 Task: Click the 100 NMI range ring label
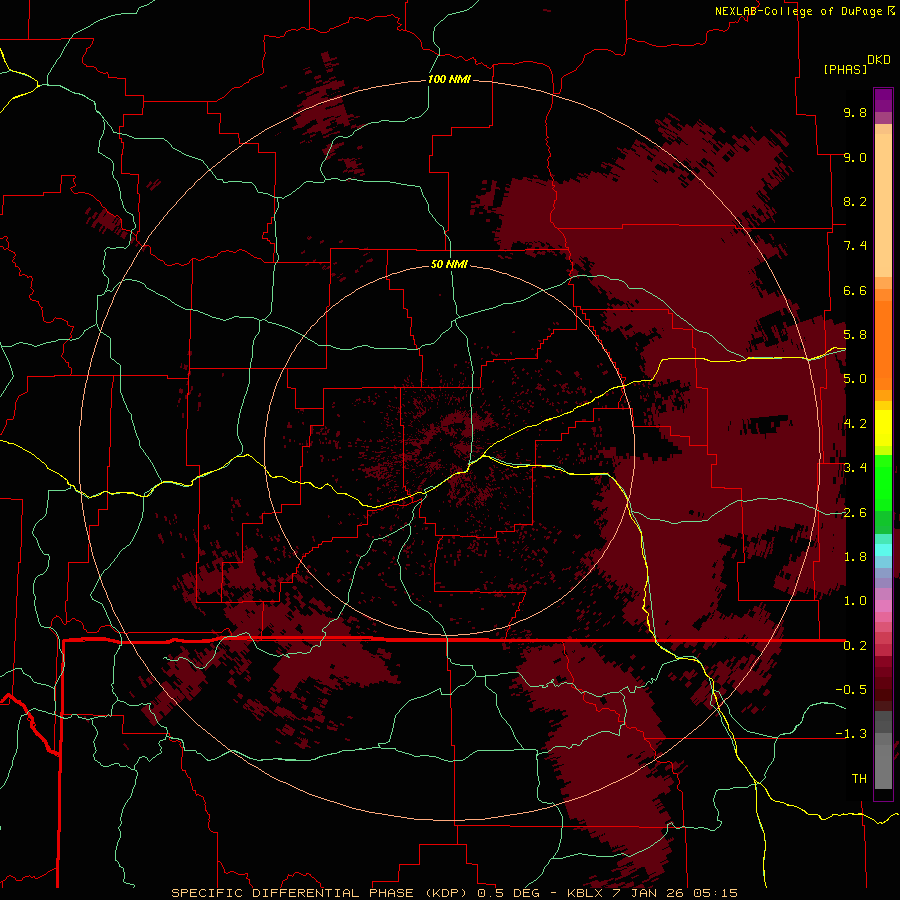449,79
